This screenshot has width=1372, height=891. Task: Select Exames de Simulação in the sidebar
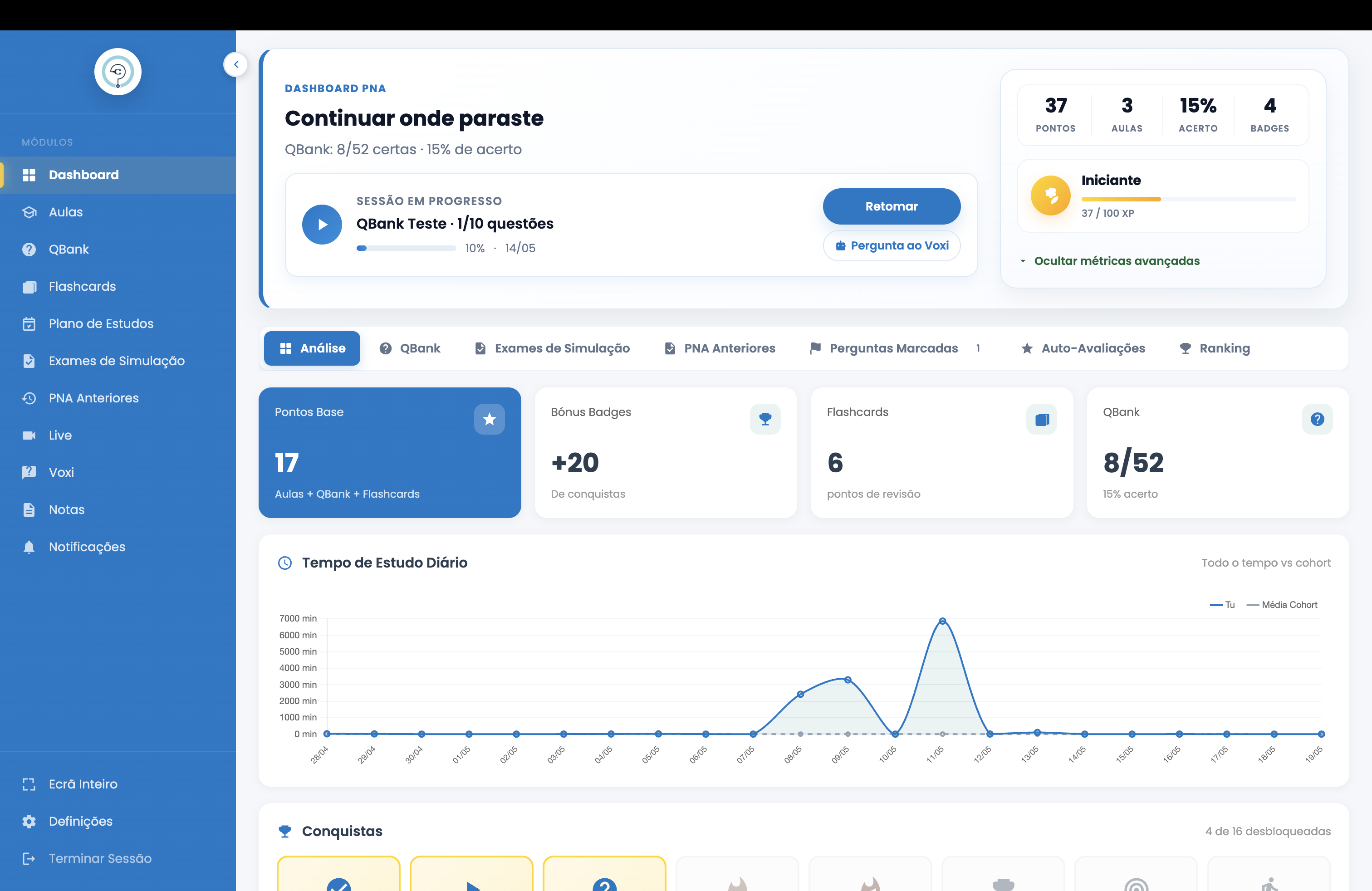118,361
